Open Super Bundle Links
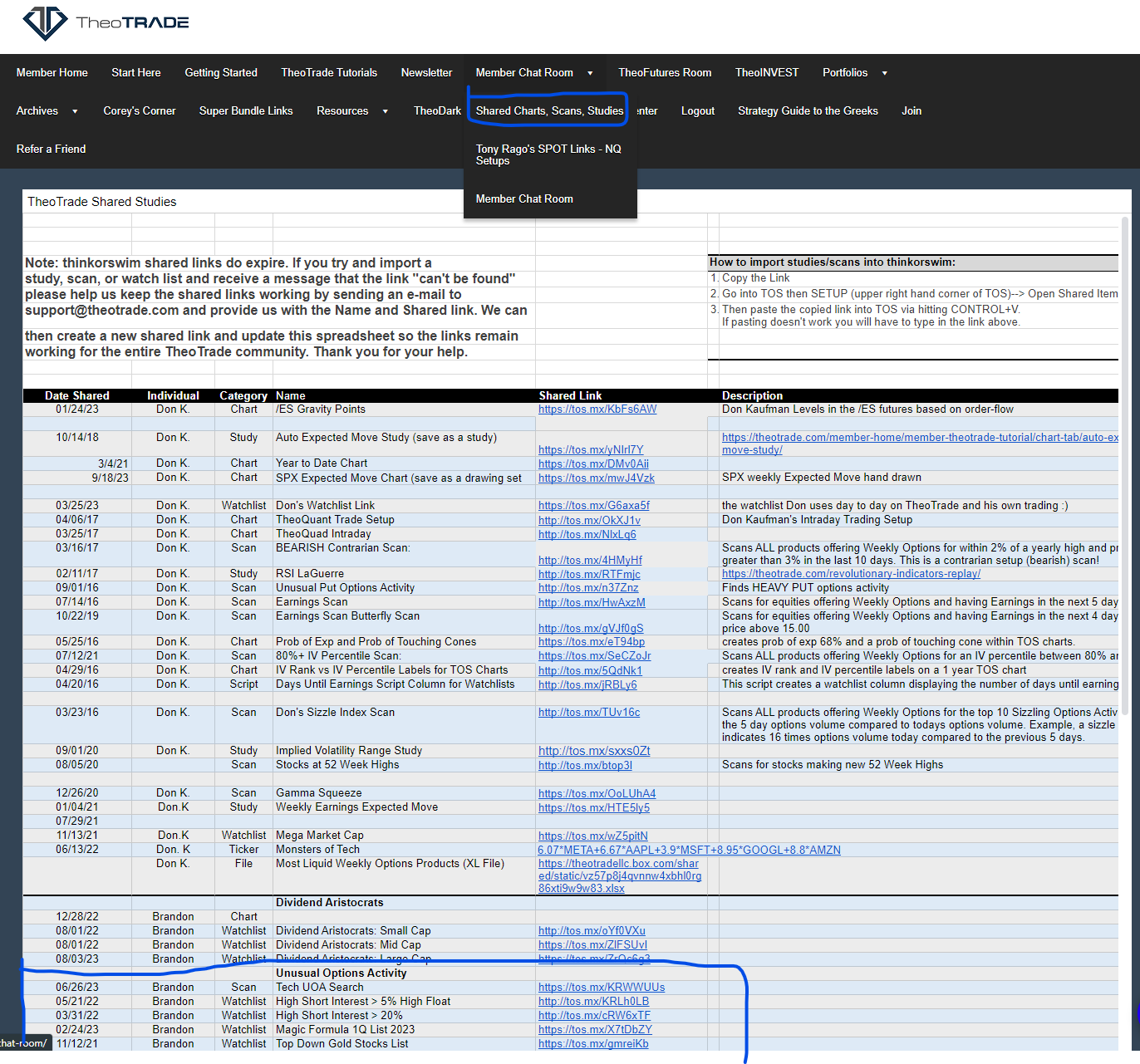 pyautogui.click(x=246, y=111)
